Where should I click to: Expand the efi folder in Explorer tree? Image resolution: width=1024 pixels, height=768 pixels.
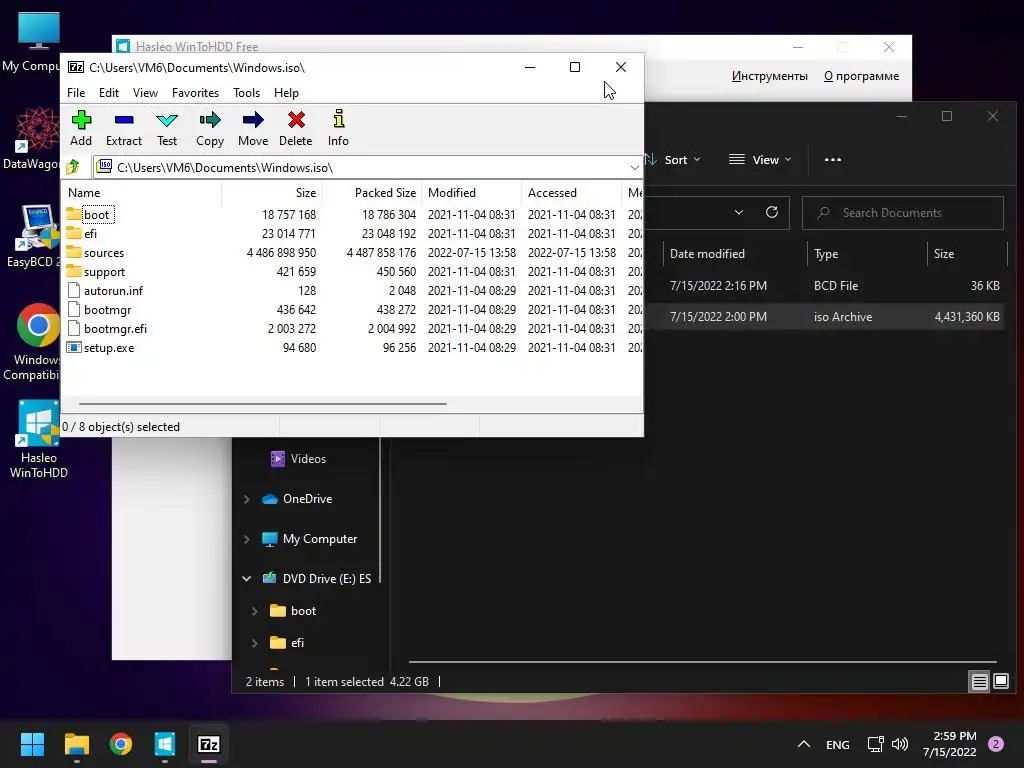(255, 643)
